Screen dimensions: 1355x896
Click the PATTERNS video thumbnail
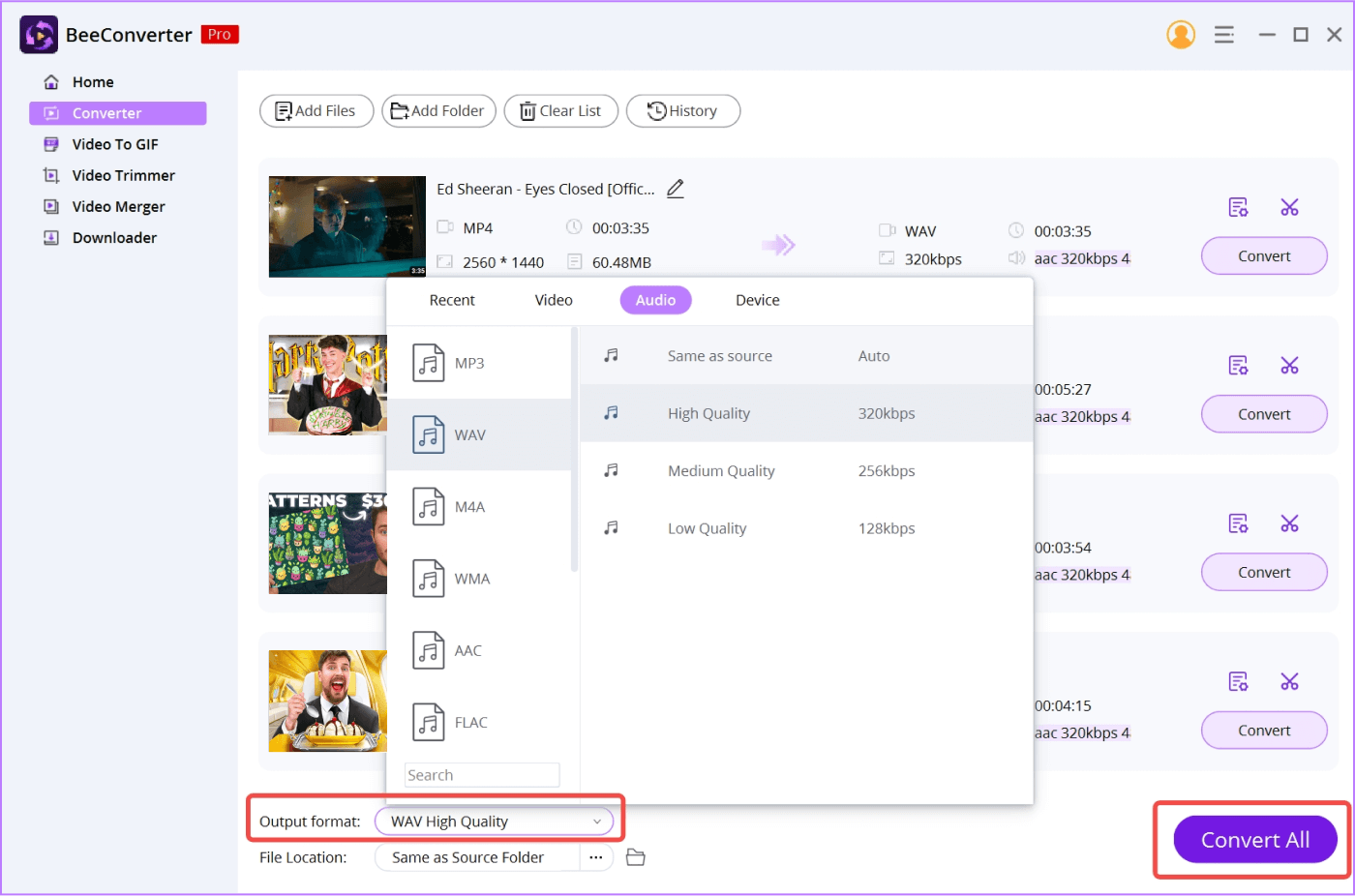pos(328,543)
